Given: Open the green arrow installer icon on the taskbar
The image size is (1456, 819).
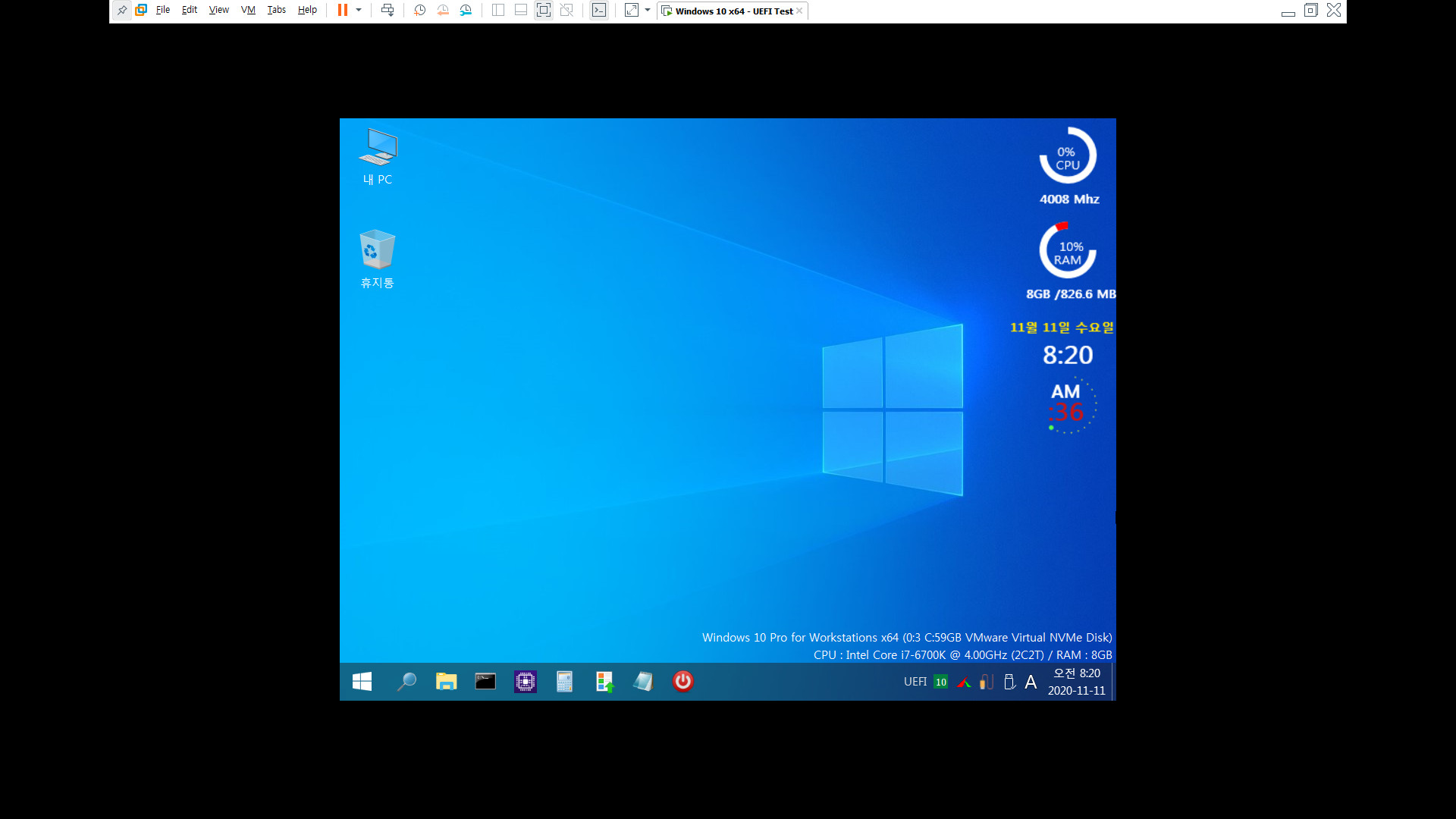Looking at the screenshot, I should [x=604, y=682].
